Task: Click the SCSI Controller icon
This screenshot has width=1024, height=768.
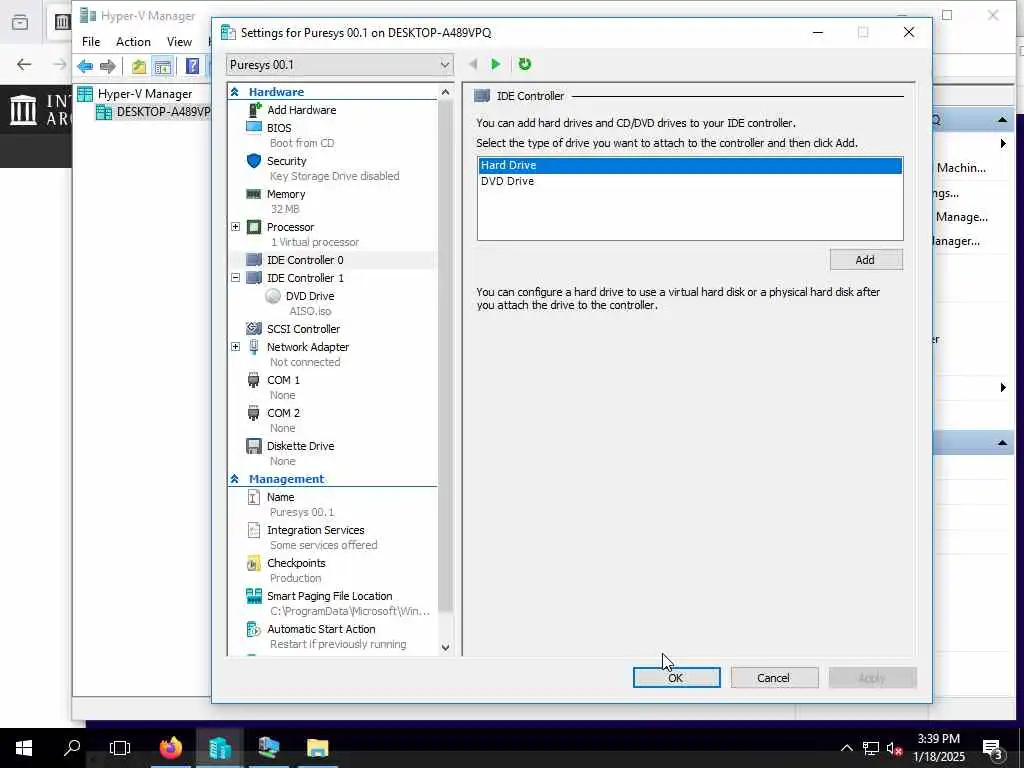Action: pyautogui.click(x=254, y=328)
